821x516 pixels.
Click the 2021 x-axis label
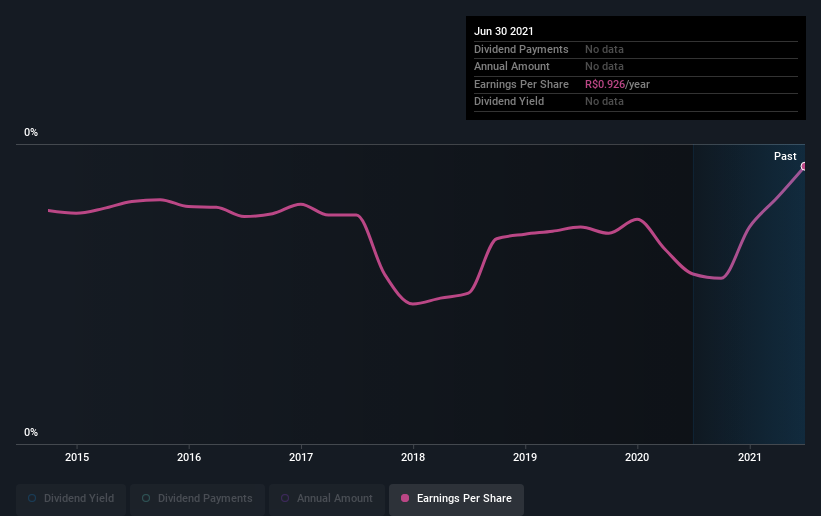pyautogui.click(x=750, y=457)
